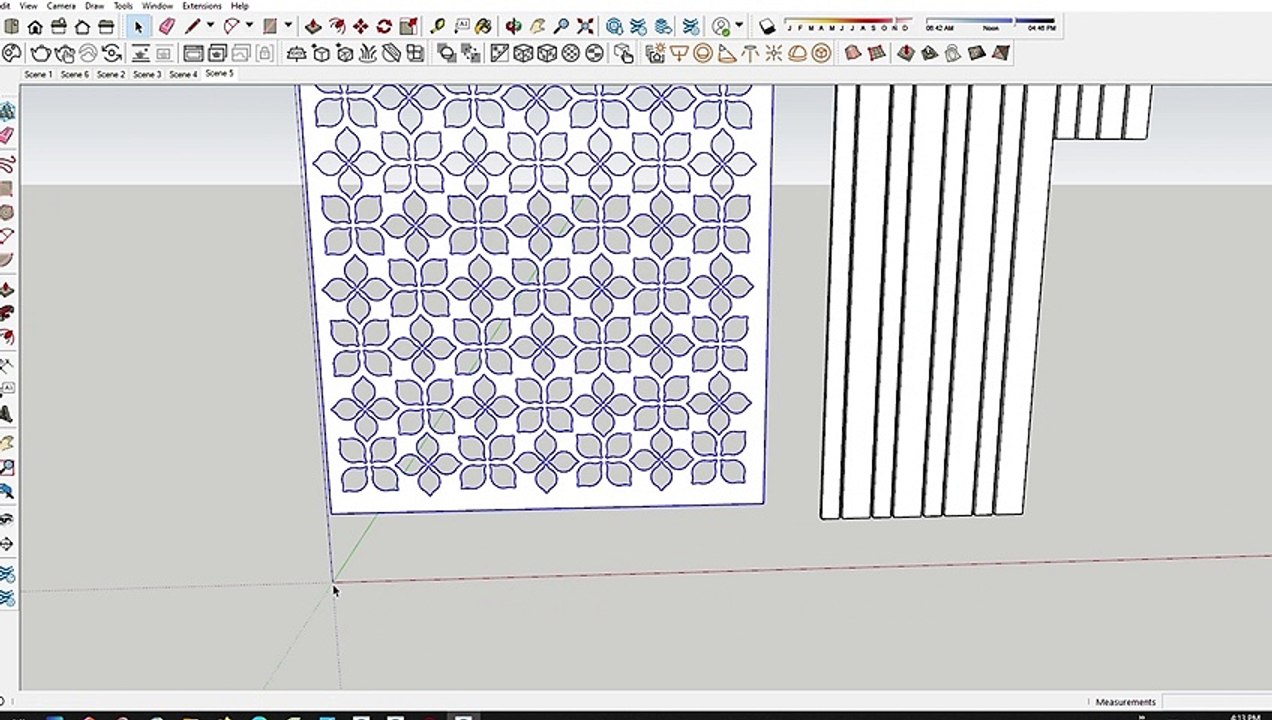
Task: Open the Help menu
Action: coord(239,6)
